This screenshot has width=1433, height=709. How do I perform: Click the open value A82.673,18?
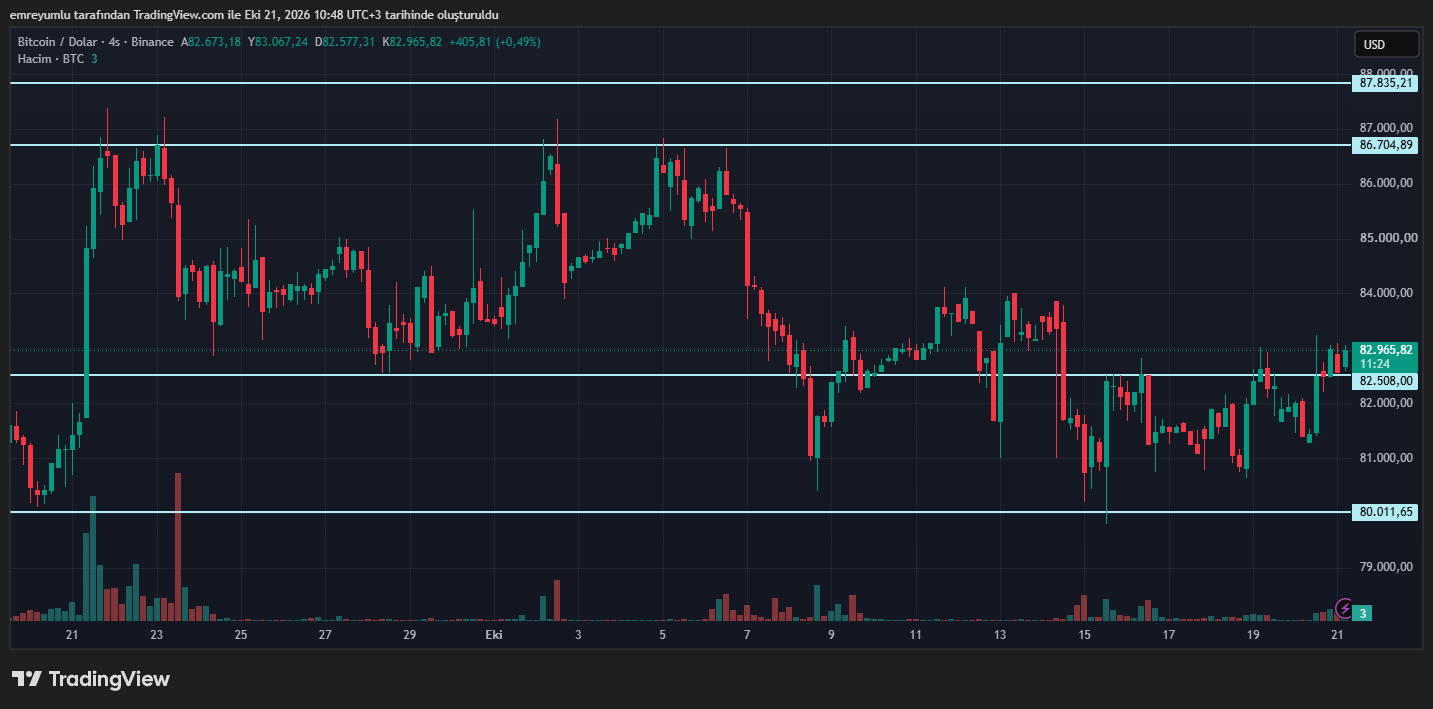pos(211,42)
